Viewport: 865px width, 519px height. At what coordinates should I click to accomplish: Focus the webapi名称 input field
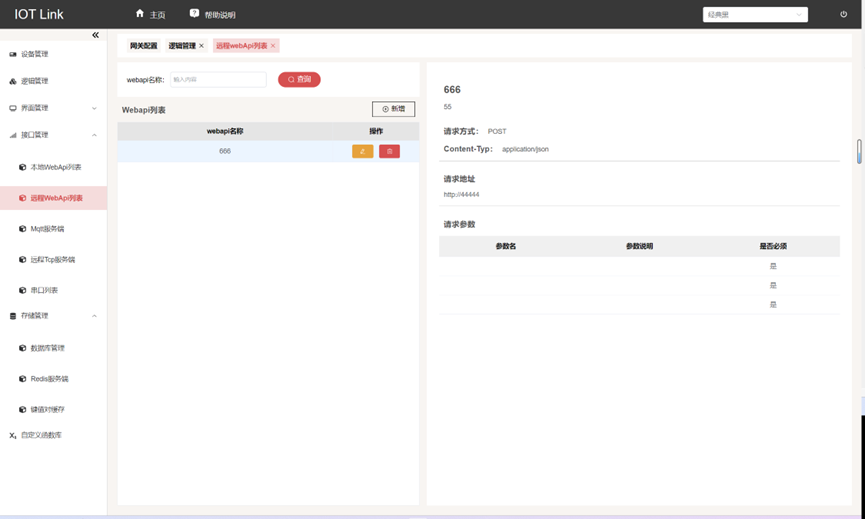tap(218, 79)
